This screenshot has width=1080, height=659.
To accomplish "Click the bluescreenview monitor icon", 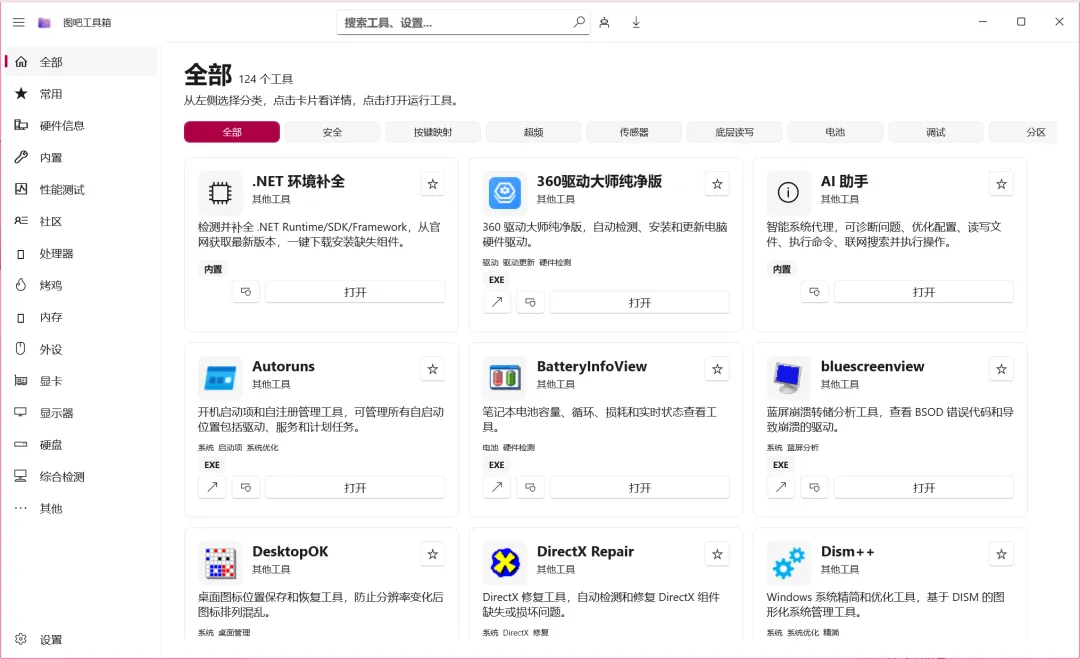I will tap(789, 378).
